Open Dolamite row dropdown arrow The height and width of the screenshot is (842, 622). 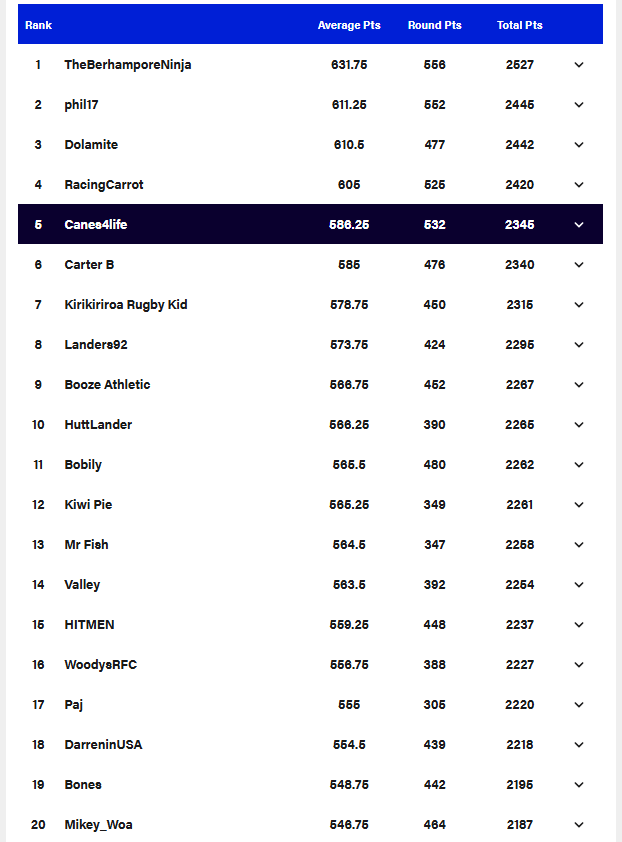click(x=579, y=145)
